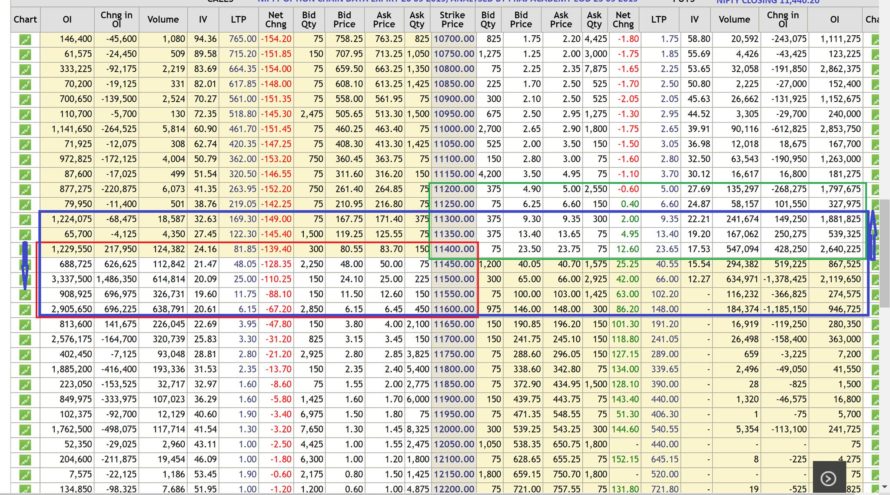Open put LTP 540.55 link

664,429
